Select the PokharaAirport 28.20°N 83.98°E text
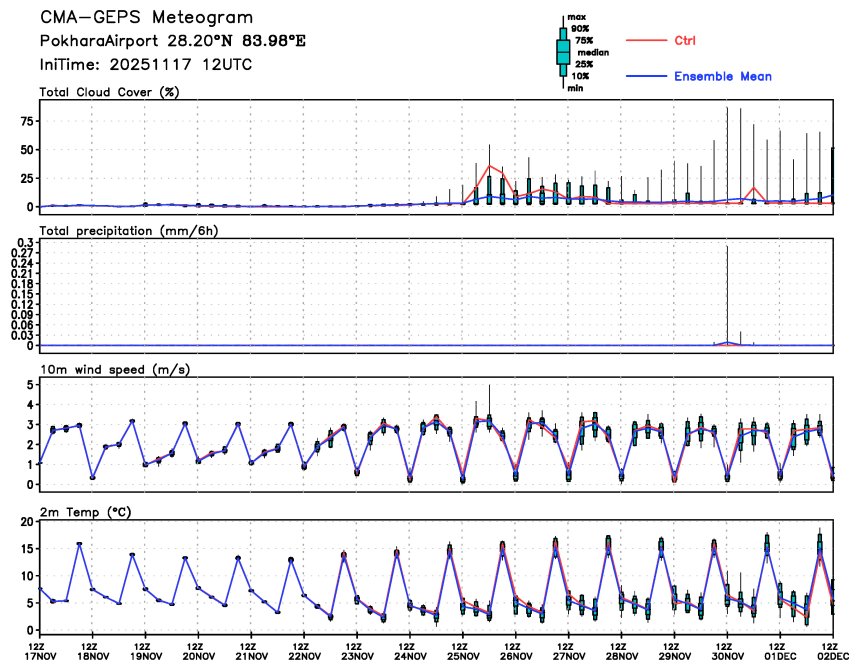 (x=173, y=41)
